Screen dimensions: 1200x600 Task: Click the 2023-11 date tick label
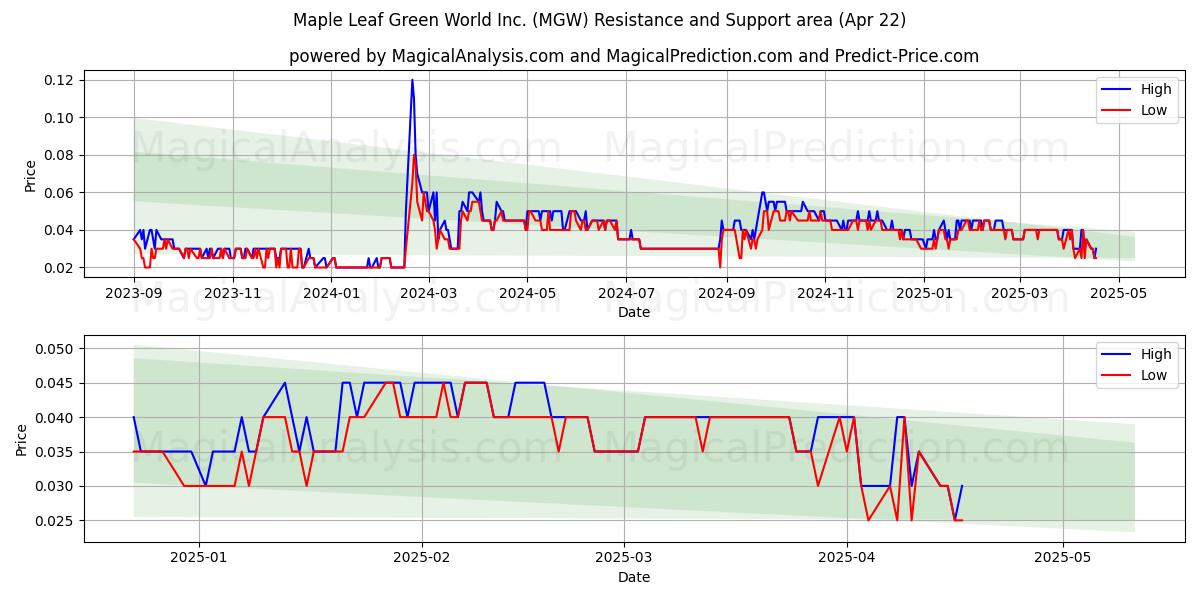tap(233, 293)
